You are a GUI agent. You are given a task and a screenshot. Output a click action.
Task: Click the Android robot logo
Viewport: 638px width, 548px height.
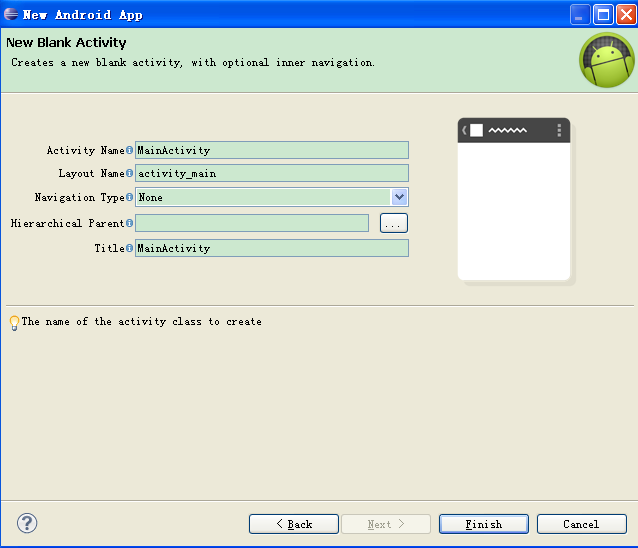606,60
